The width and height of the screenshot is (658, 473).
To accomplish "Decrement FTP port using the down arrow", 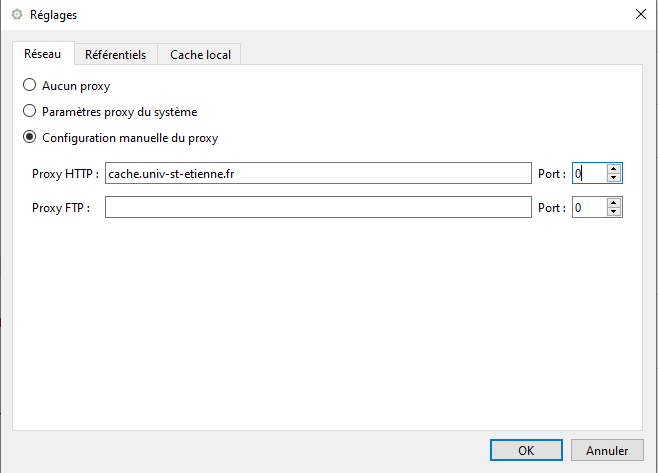I will tap(614, 213).
